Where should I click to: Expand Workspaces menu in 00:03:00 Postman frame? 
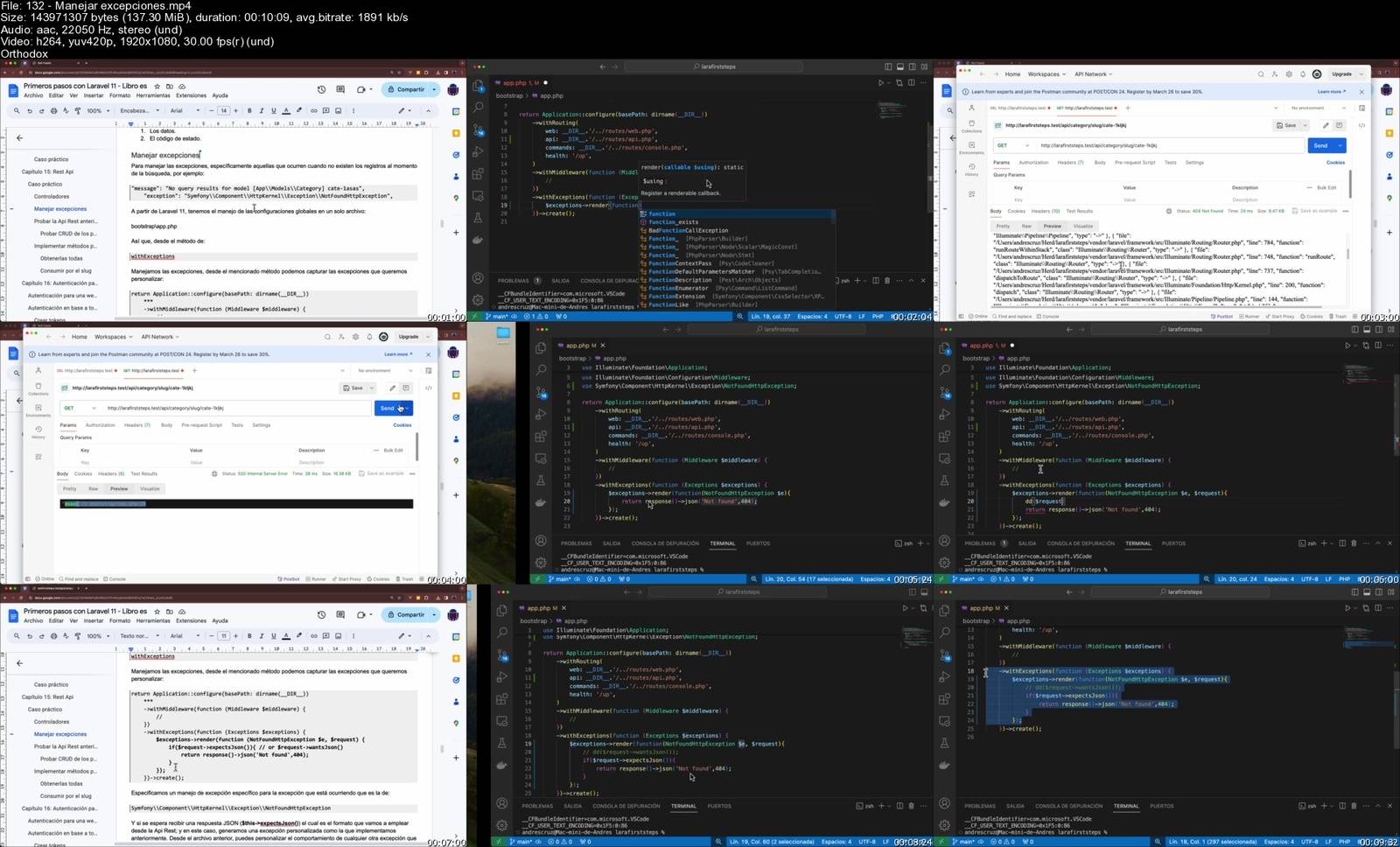[1046, 74]
